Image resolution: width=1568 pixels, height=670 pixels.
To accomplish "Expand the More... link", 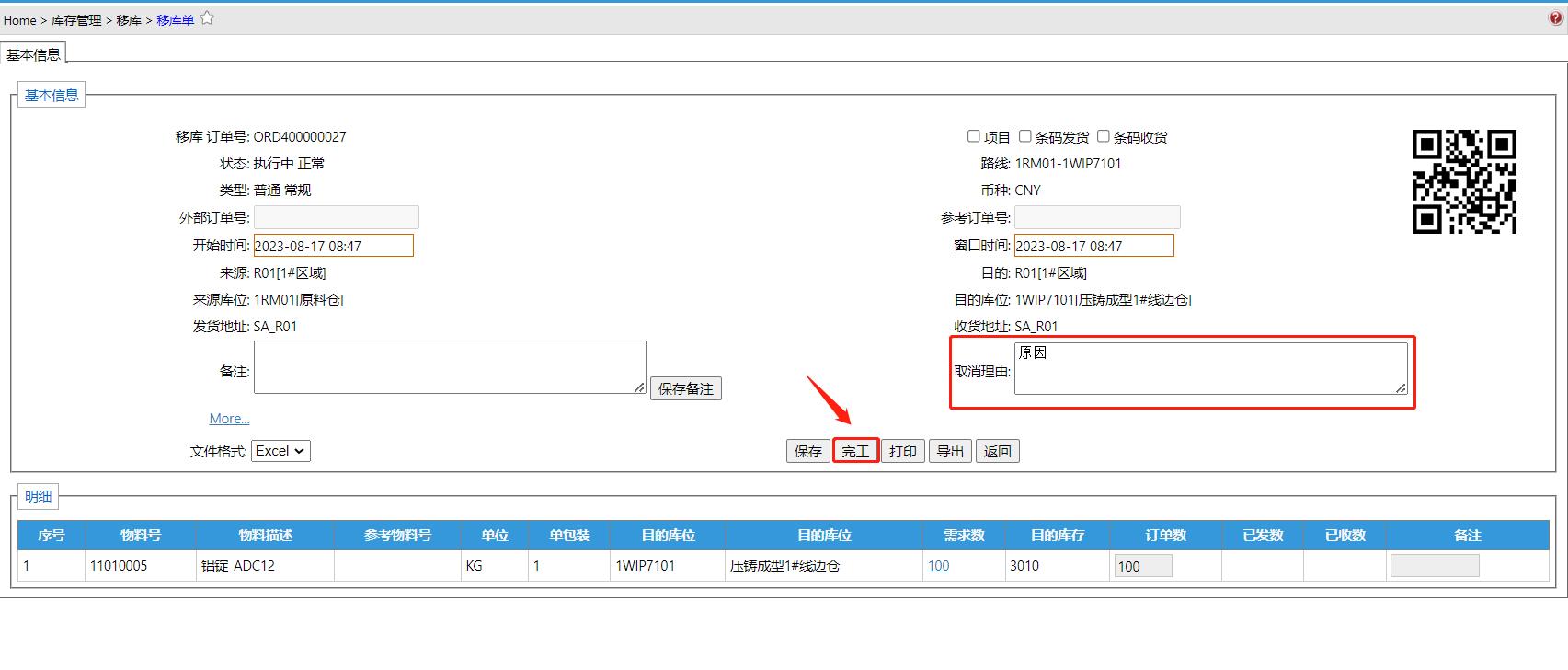I will (229, 419).
